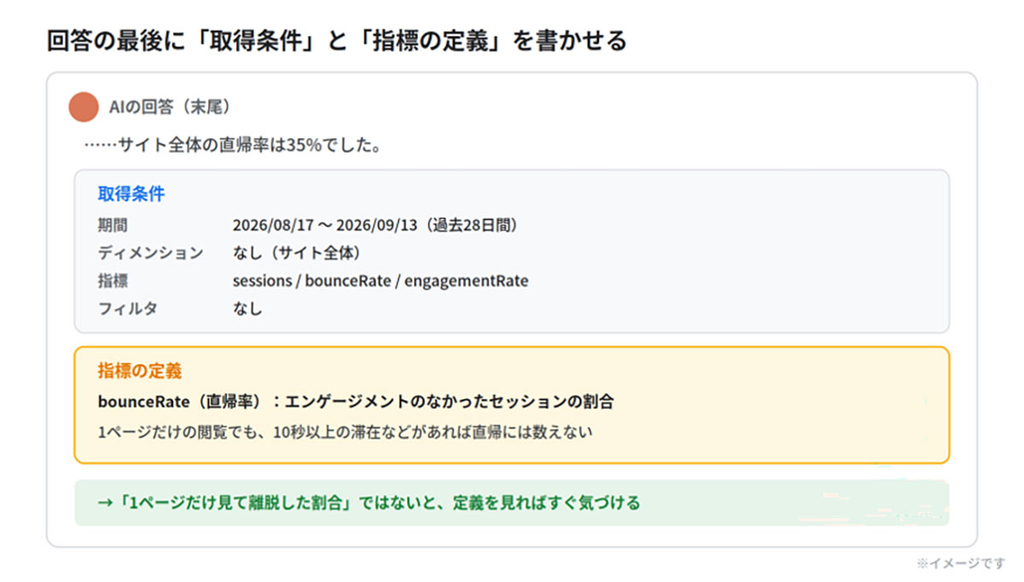Select the bold bounceRate（直帰率） definition line
Image resolution: width=1024 pixels, height=582 pixels.
tap(356, 401)
